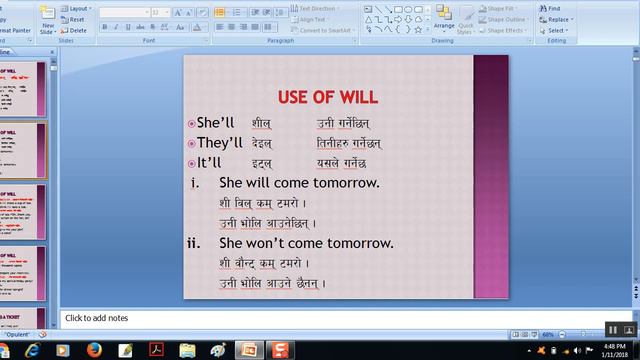
Task: Click to add notes field
Action: pos(346,318)
